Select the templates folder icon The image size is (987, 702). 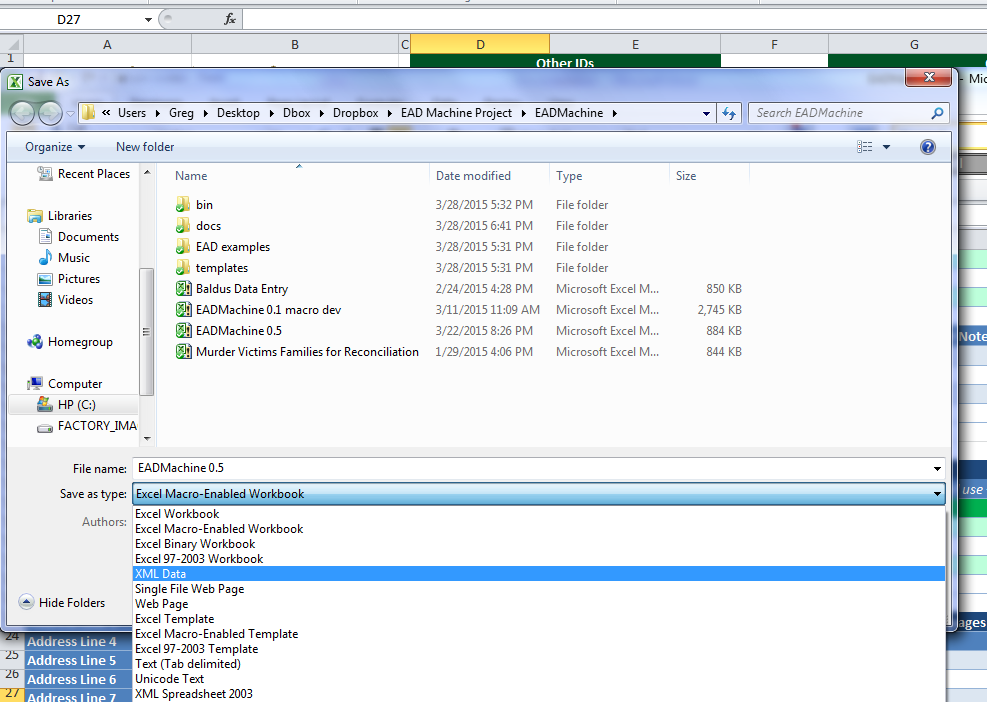(183, 268)
